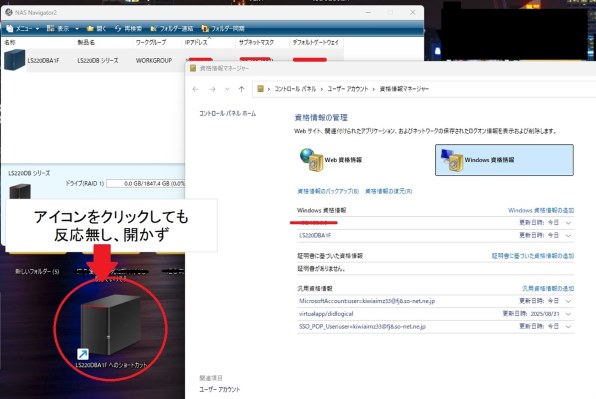Screen dimensions: 596x399
Task: Click Windows 資格情報の追加 link
Action: (x=541, y=210)
